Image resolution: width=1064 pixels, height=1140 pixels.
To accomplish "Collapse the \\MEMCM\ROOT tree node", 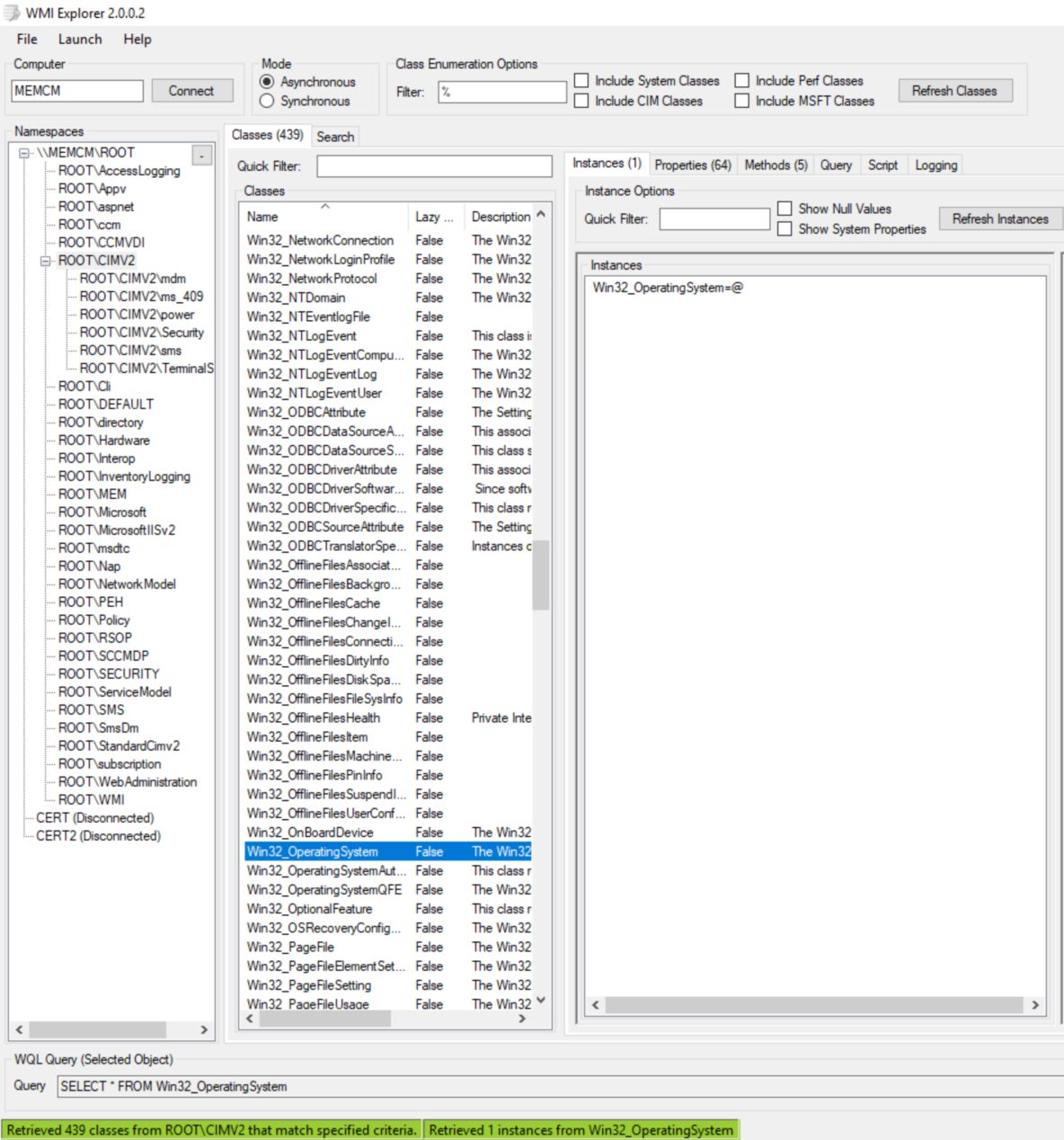I will 24,153.
